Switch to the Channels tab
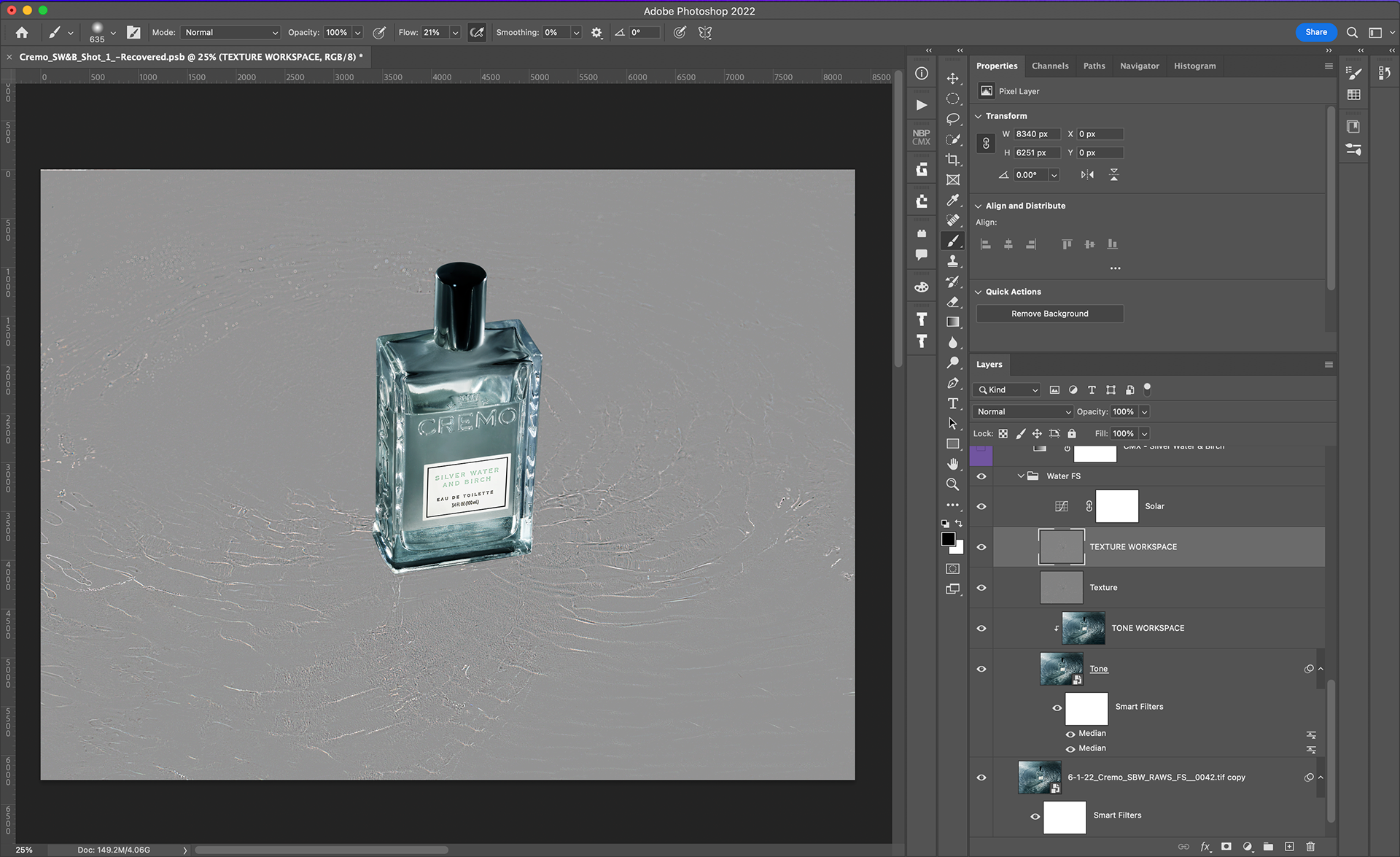Screen dimensions: 1400x857 pyautogui.click(x=1049, y=66)
